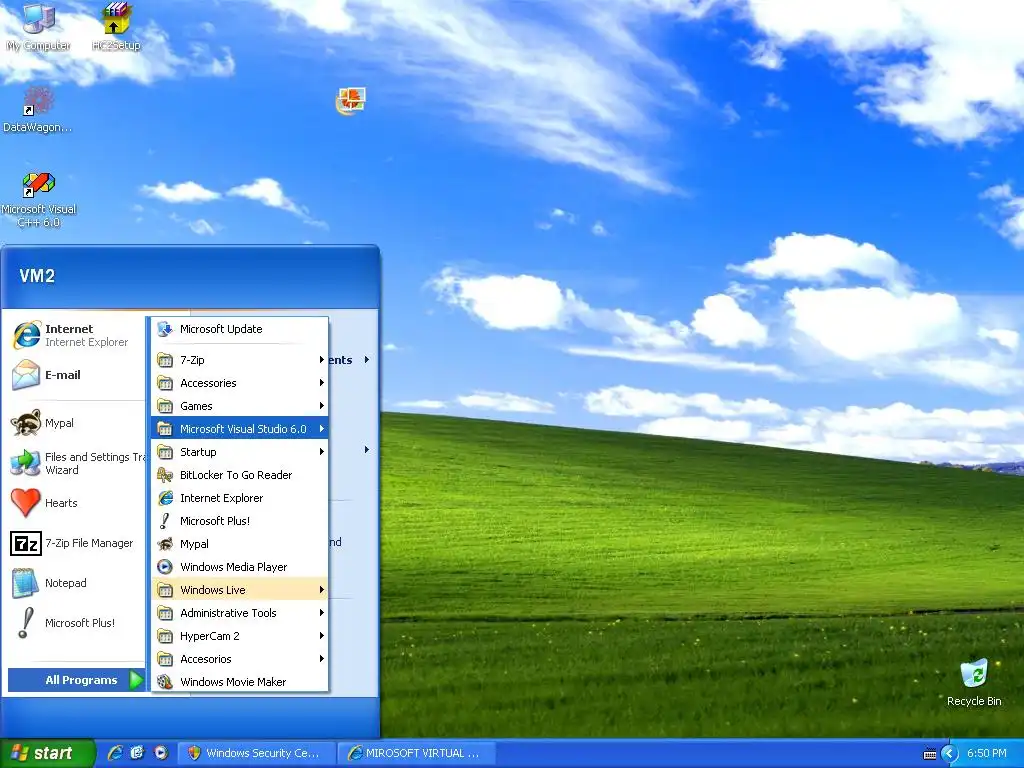Choose Microsoft Update entry text
Image resolution: width=1024 pixels, height=768 pixels.
221,328
